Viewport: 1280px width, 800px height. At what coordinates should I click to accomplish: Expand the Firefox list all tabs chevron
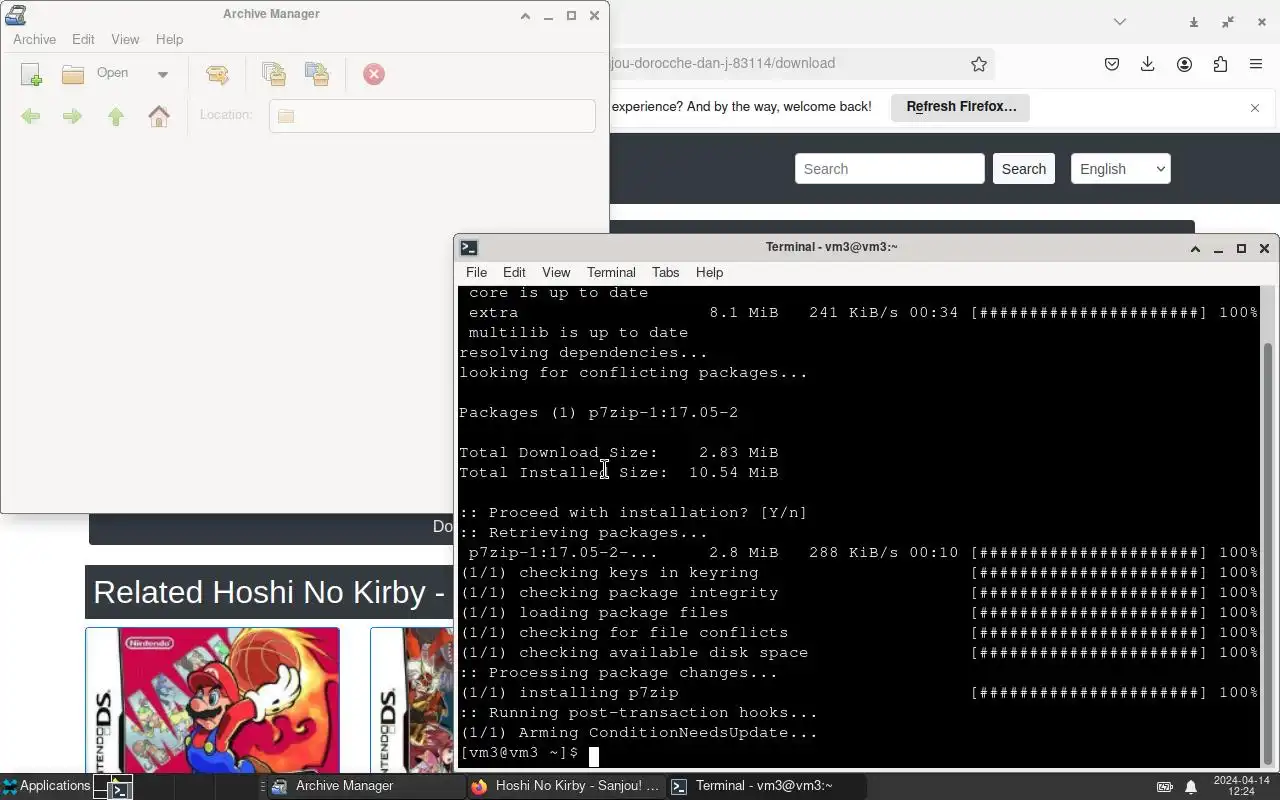(1120, 21)
